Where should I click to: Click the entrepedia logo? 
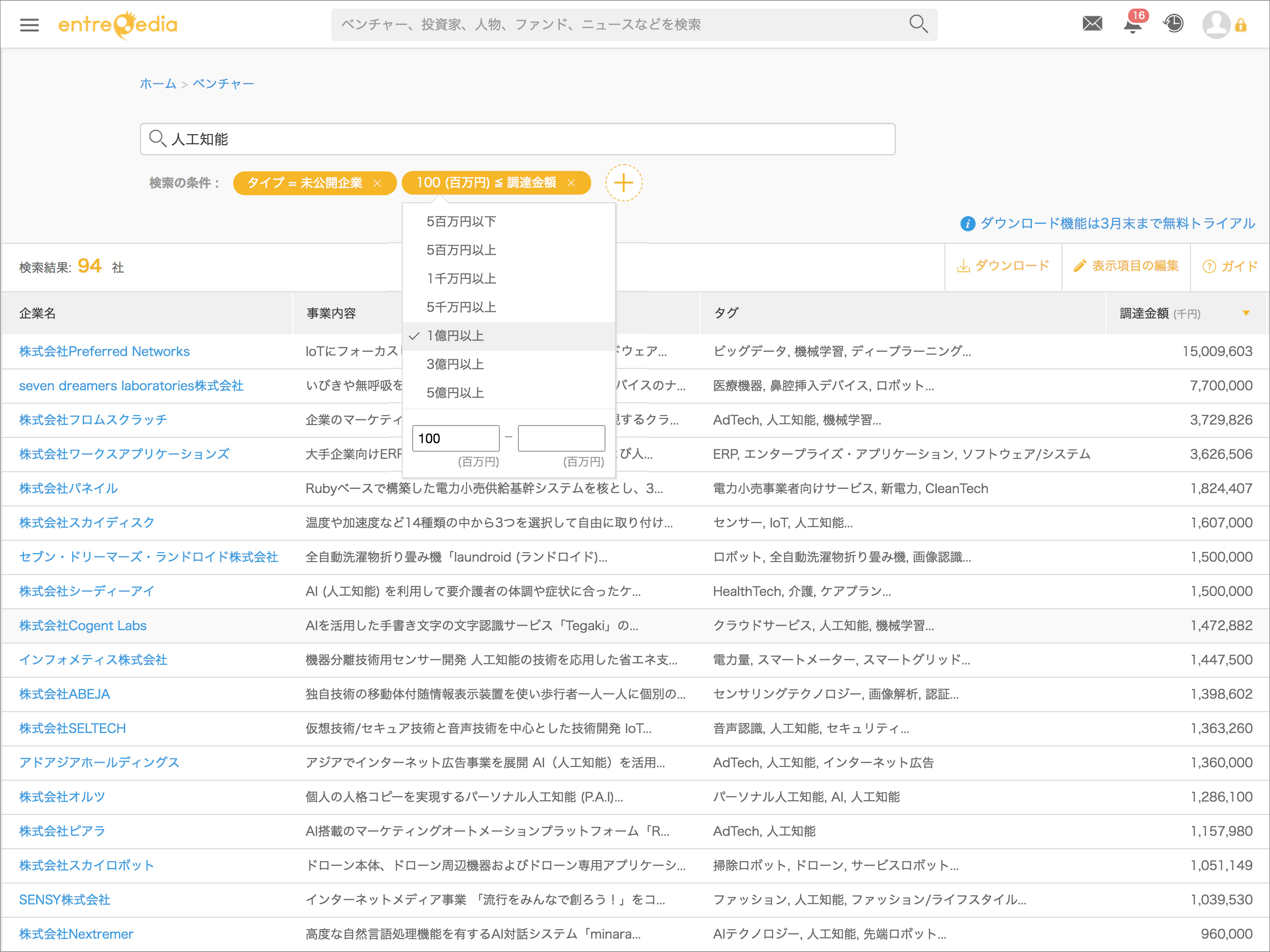(x=118, y=25)
